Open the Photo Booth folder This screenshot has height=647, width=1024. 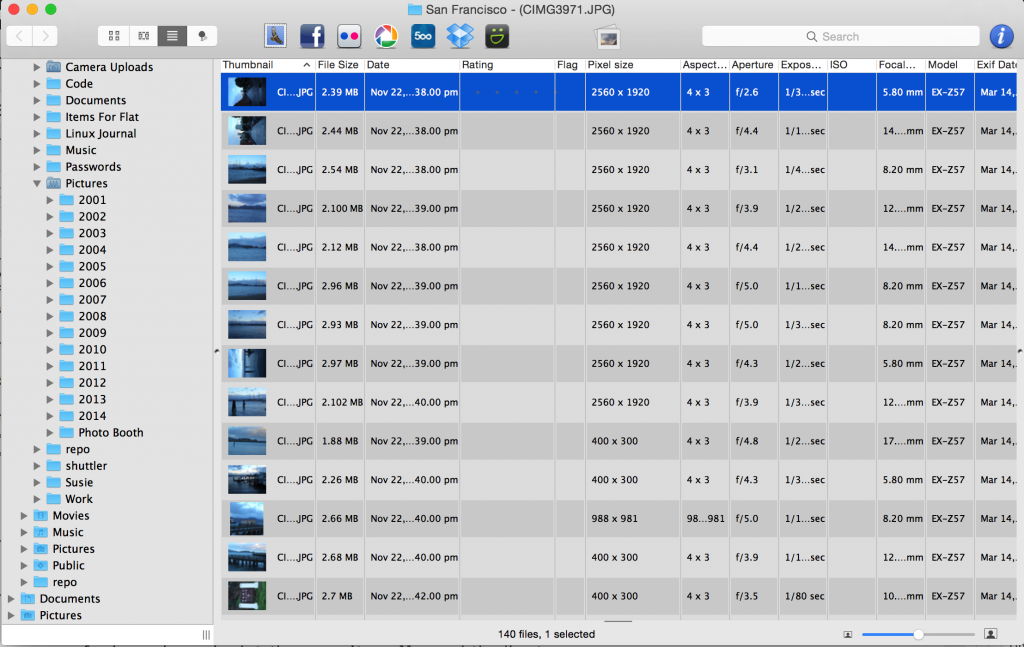[x=110, y=433]
